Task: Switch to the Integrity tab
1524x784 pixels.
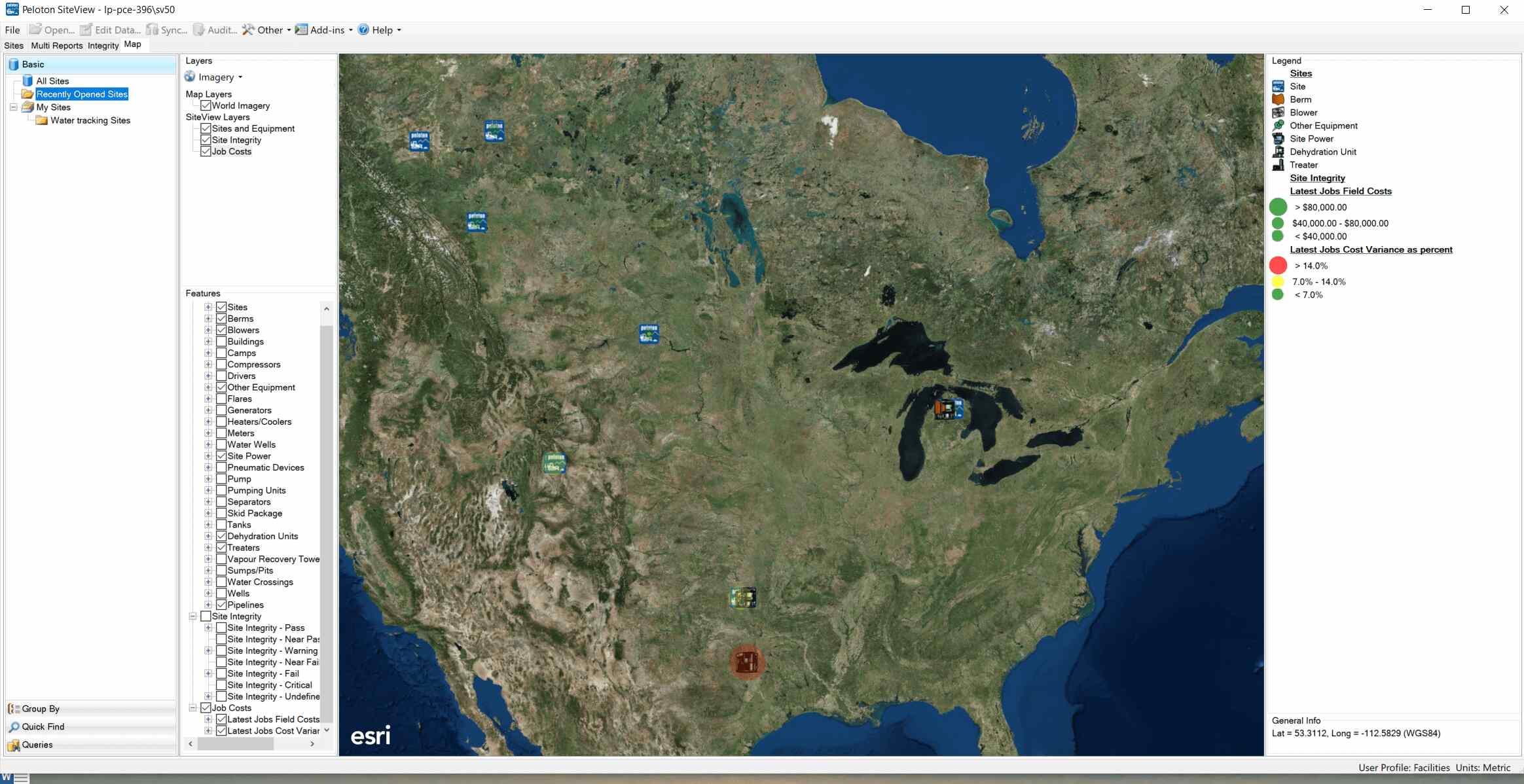Action: point(103,45)
